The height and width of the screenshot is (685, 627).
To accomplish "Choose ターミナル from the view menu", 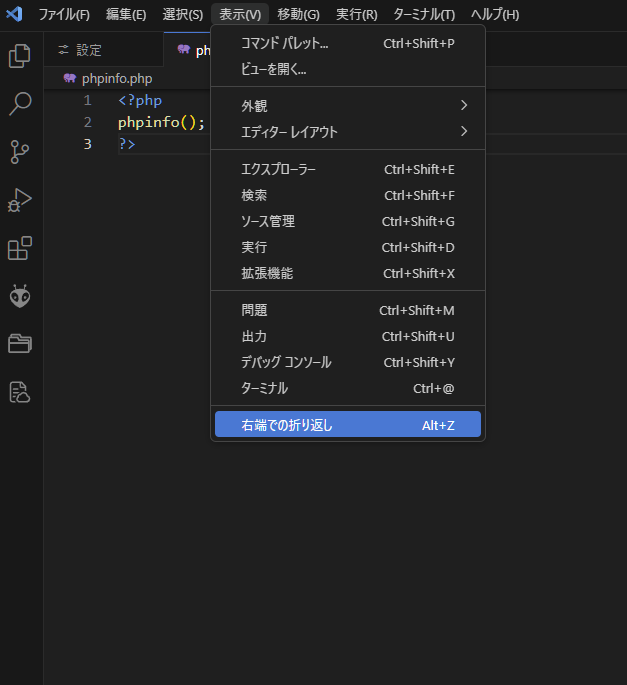I will click(x=348, y=388).
